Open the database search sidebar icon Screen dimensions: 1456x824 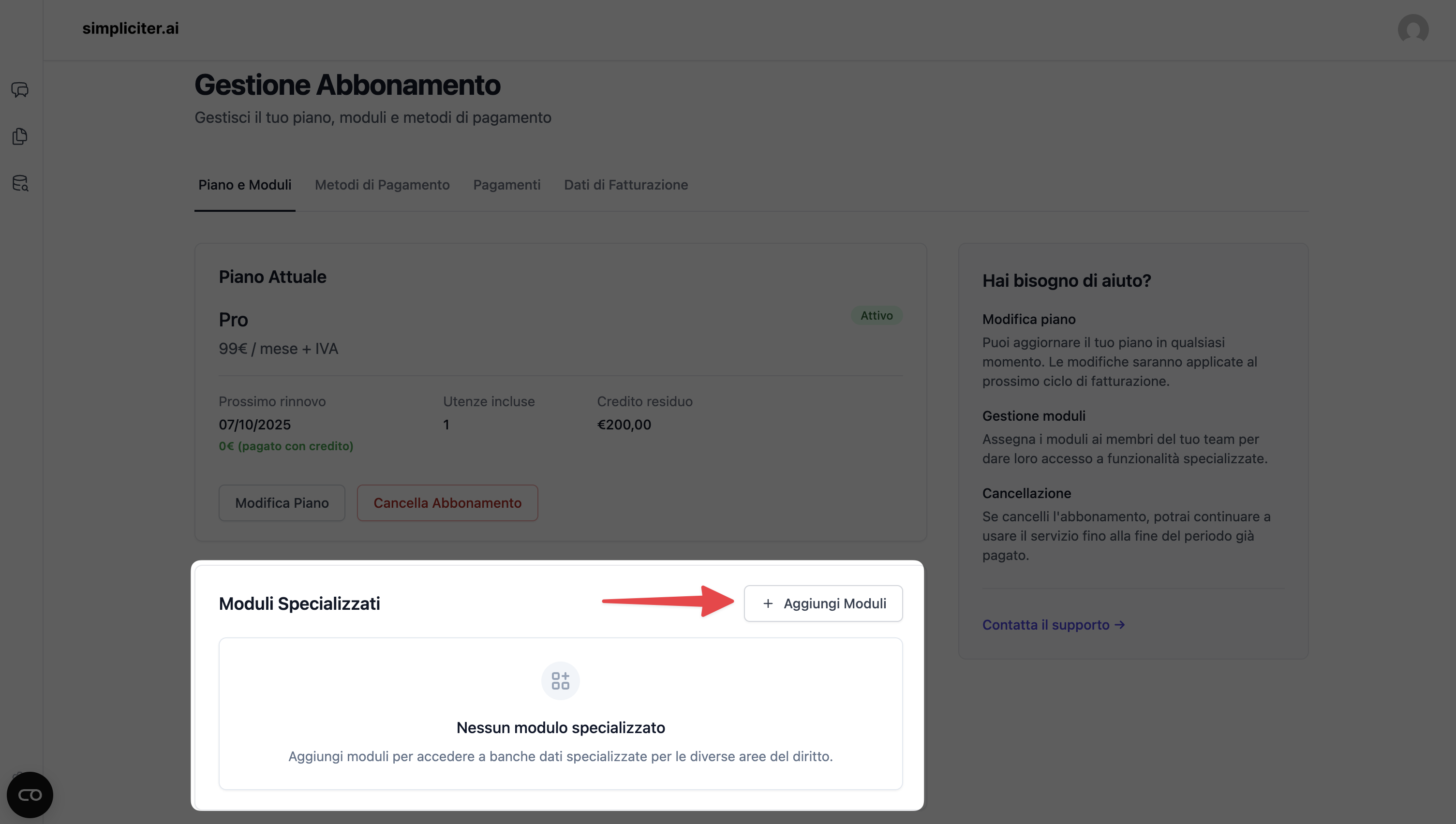point(20,183)
